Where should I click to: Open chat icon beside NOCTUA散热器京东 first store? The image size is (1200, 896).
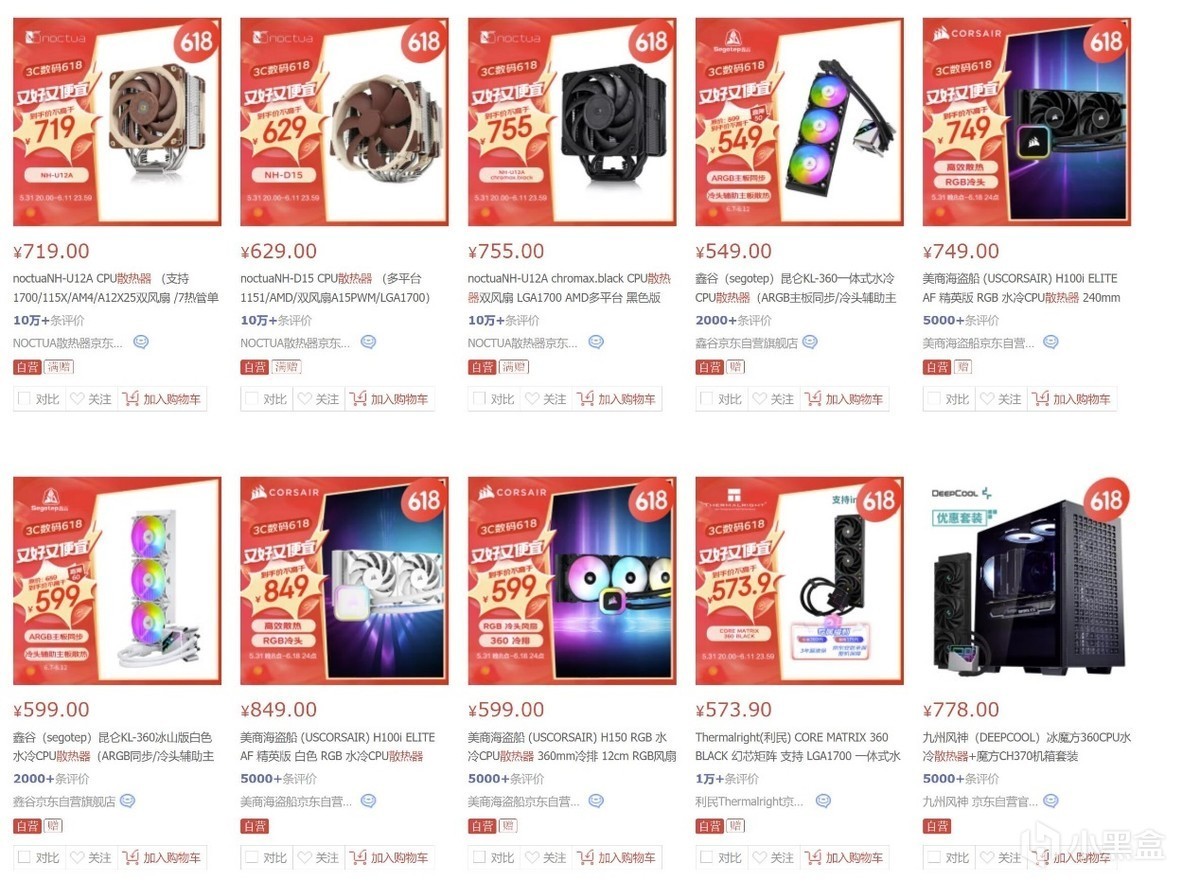coord(141,342)
